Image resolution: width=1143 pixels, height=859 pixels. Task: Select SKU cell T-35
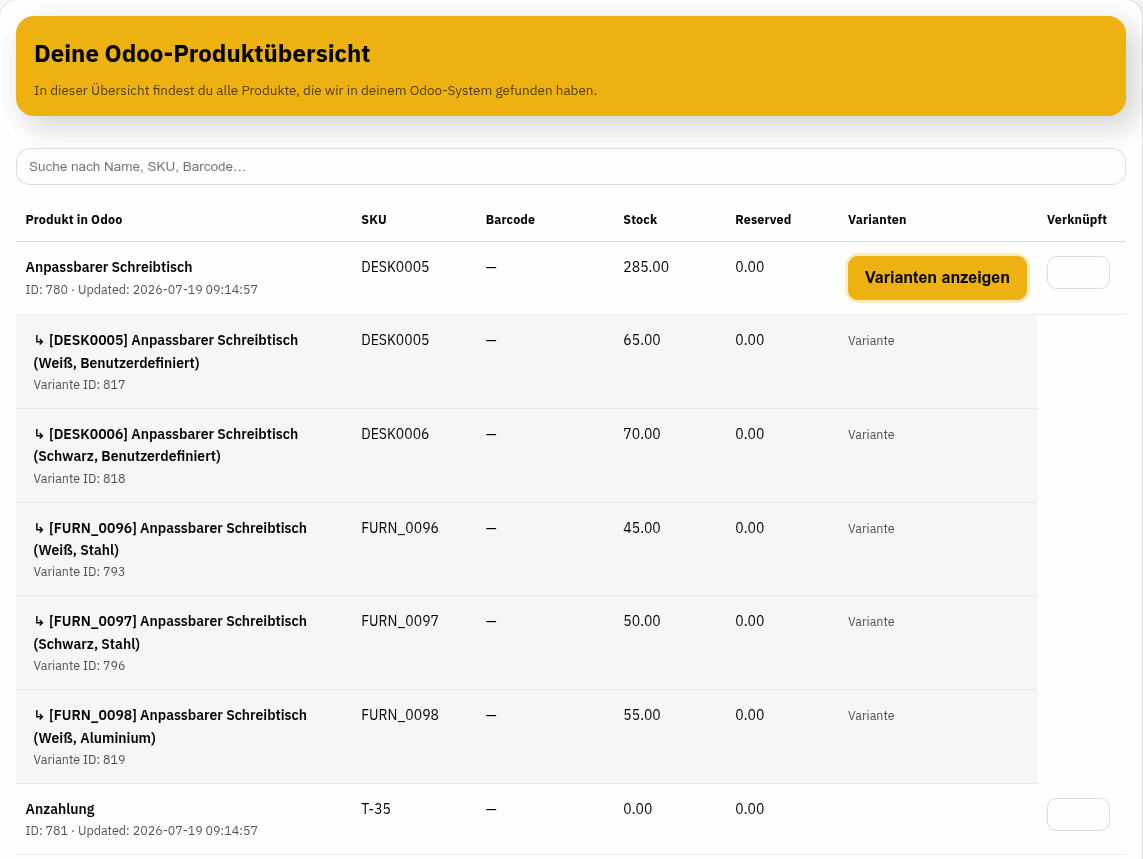click(375, 809)
